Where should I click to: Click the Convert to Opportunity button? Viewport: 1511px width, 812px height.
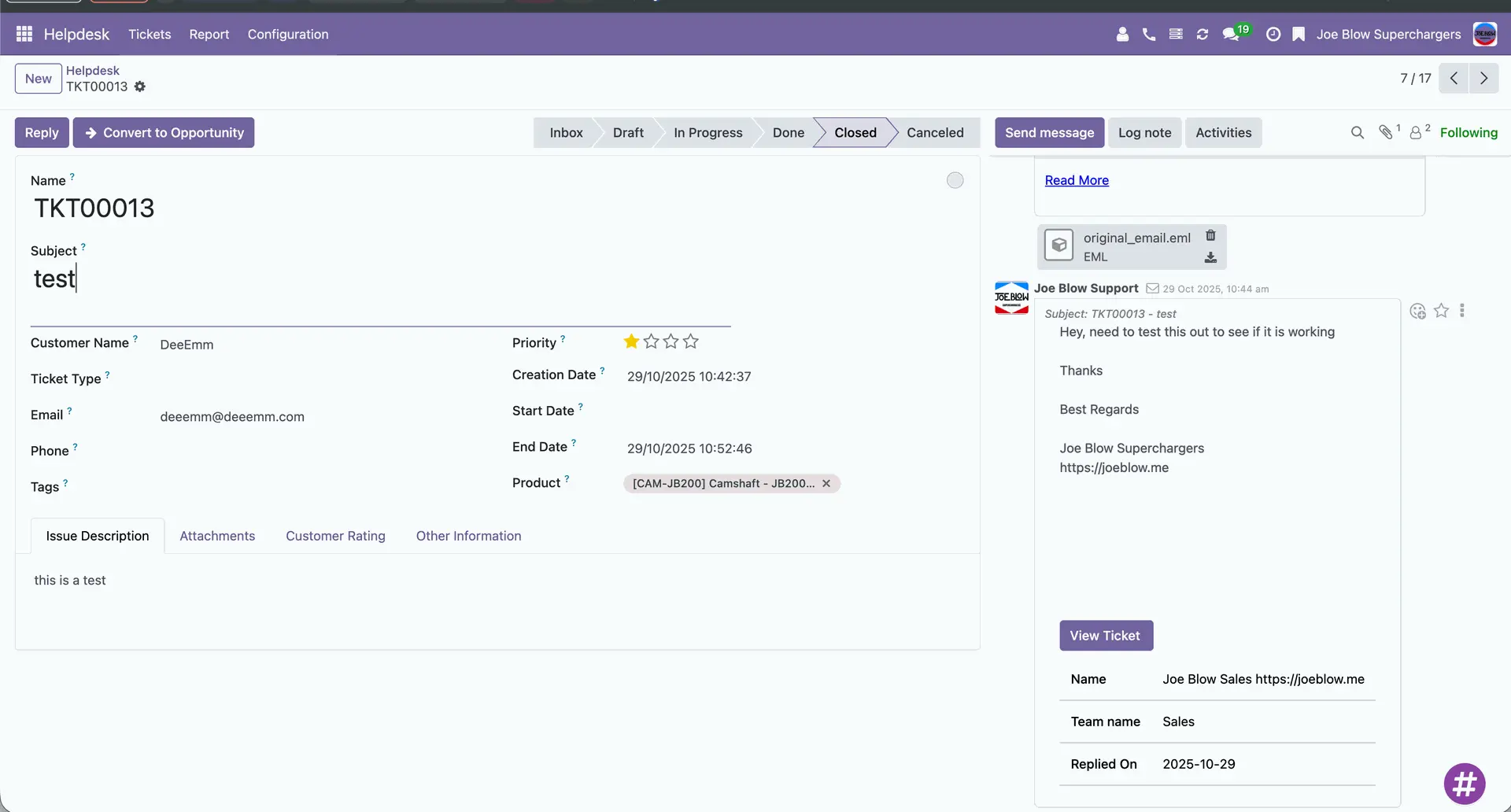point(164,132)
